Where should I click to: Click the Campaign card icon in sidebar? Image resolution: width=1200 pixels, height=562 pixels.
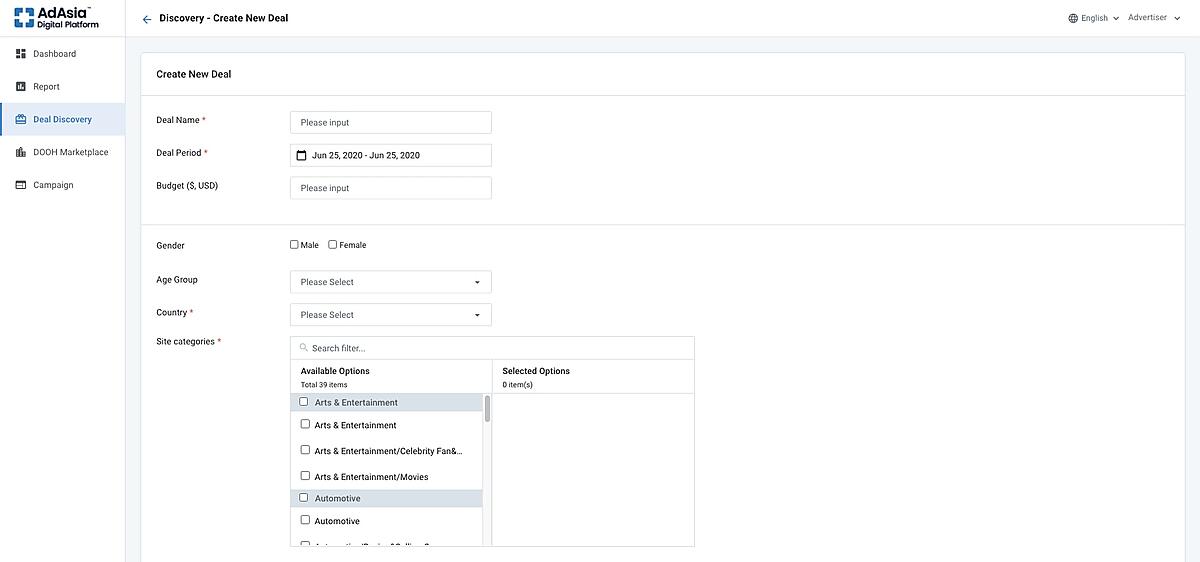(x=21, y=185)
